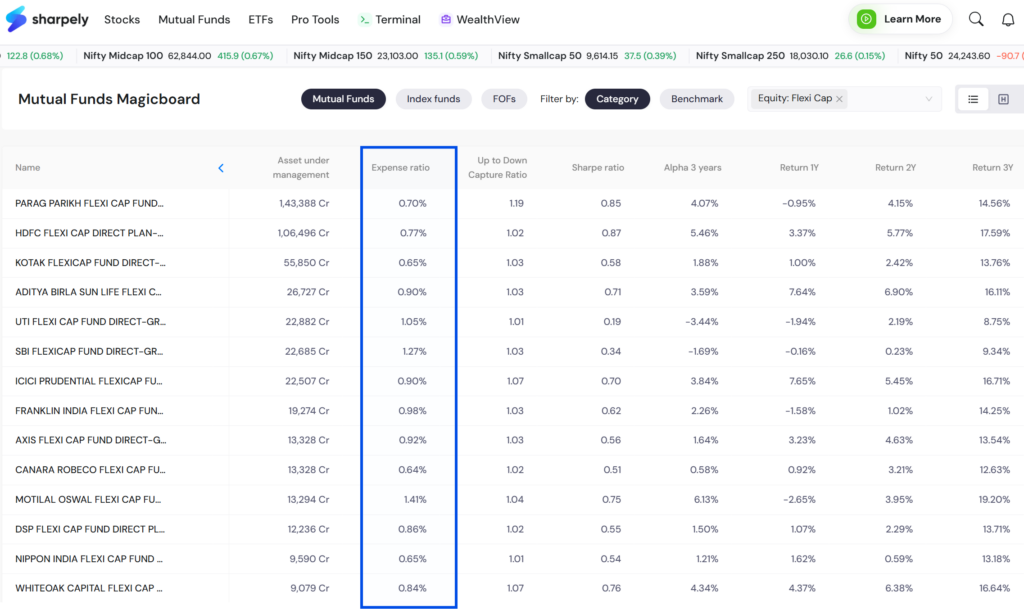Click the Sharpely logo icon
Screen dimensions: 1024x609
coord(16,19)
